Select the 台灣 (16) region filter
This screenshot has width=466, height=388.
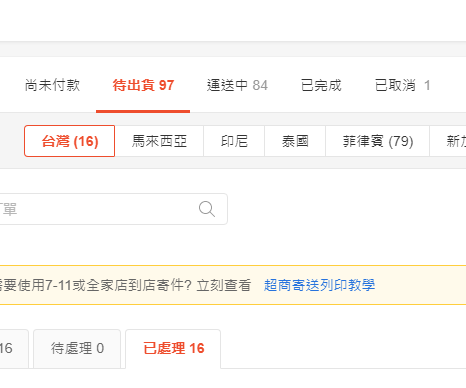coord(70,141)
